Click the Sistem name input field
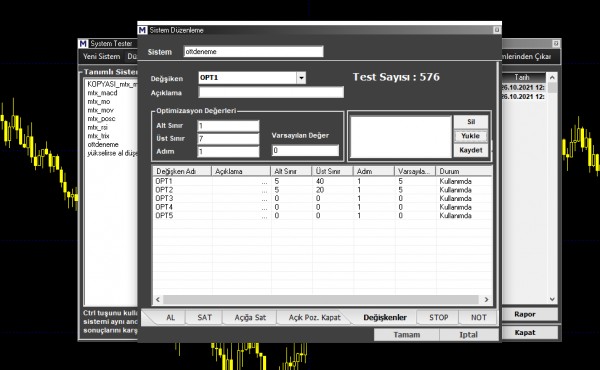 (x=253, y=52)
